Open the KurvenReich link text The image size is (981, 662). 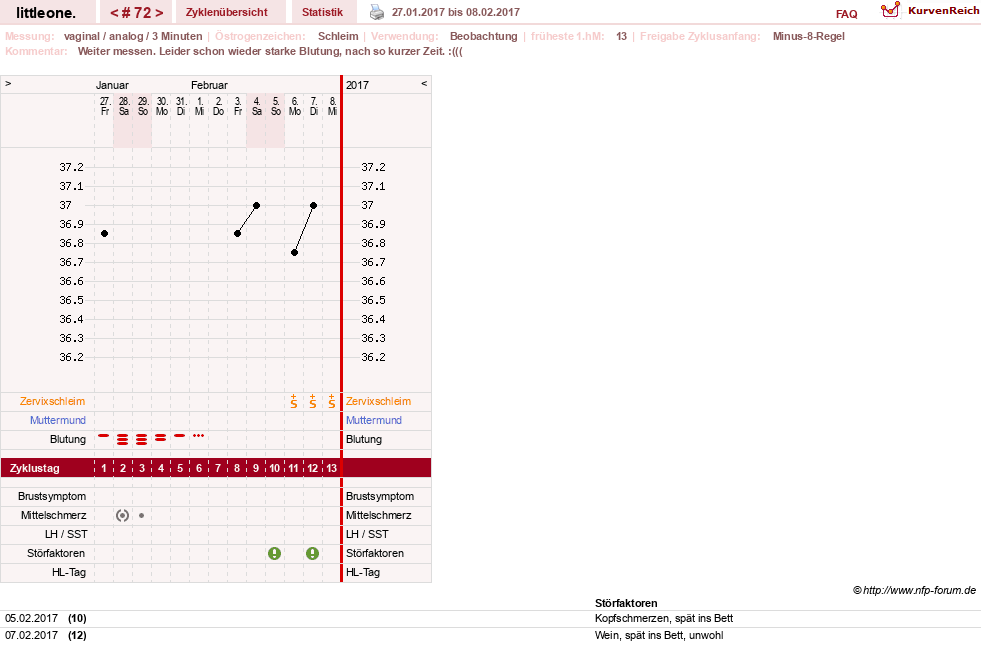pos(943,11)
